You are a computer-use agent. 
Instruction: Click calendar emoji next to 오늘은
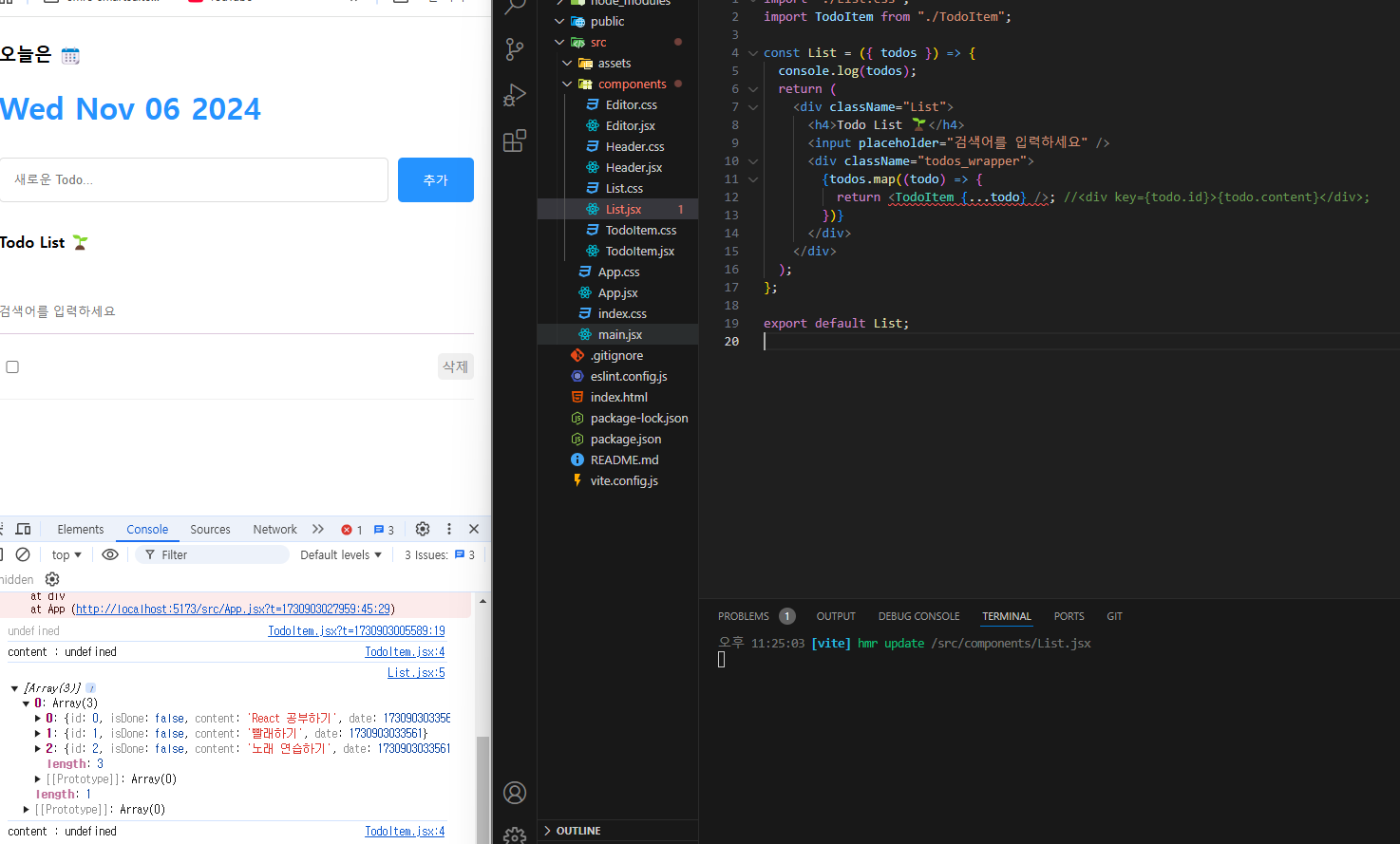(70, 56)
